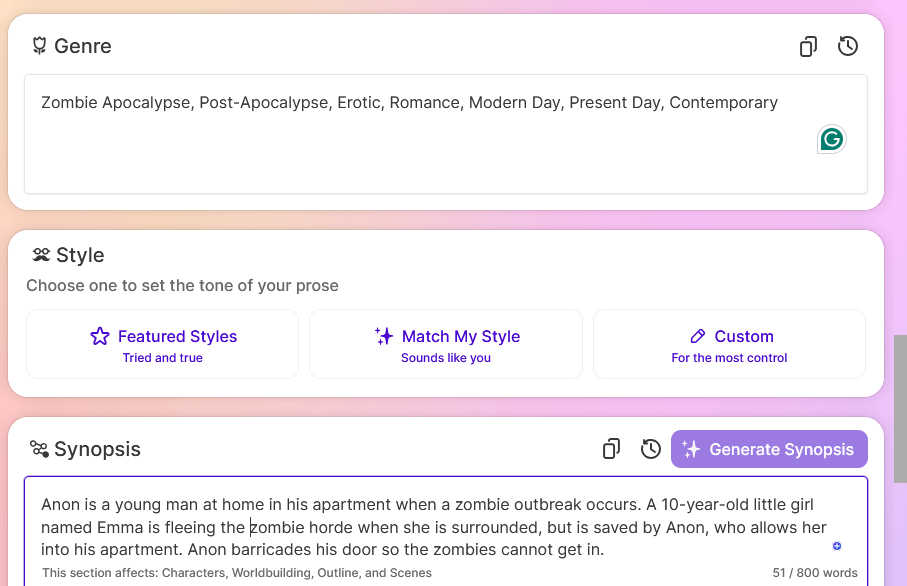Open the Synopsis section history
This screenshot has width=907, height=586.
click(x=651, y=449)
